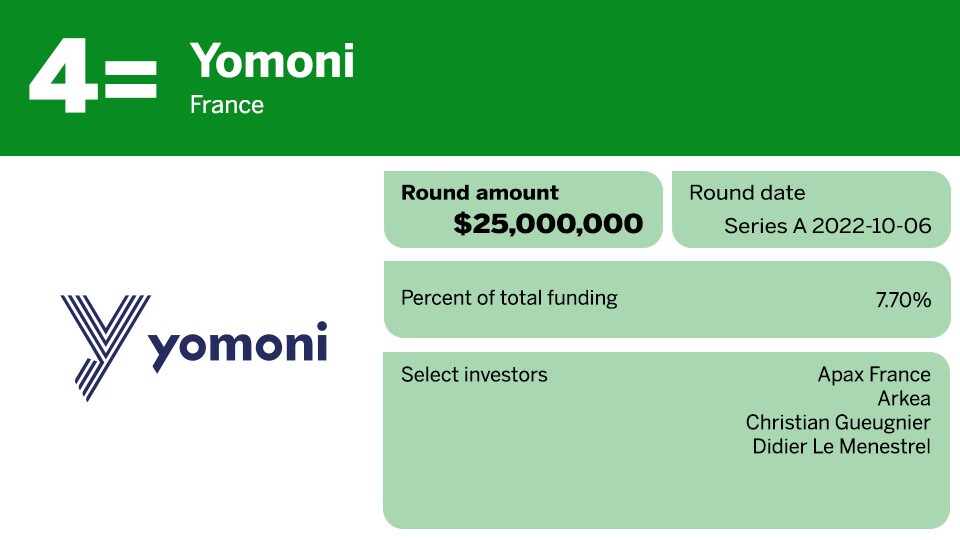The height and width of the screenshot is (540, 960).
Task: Click the Percent of total funding label
Action: tap(509, 298)
